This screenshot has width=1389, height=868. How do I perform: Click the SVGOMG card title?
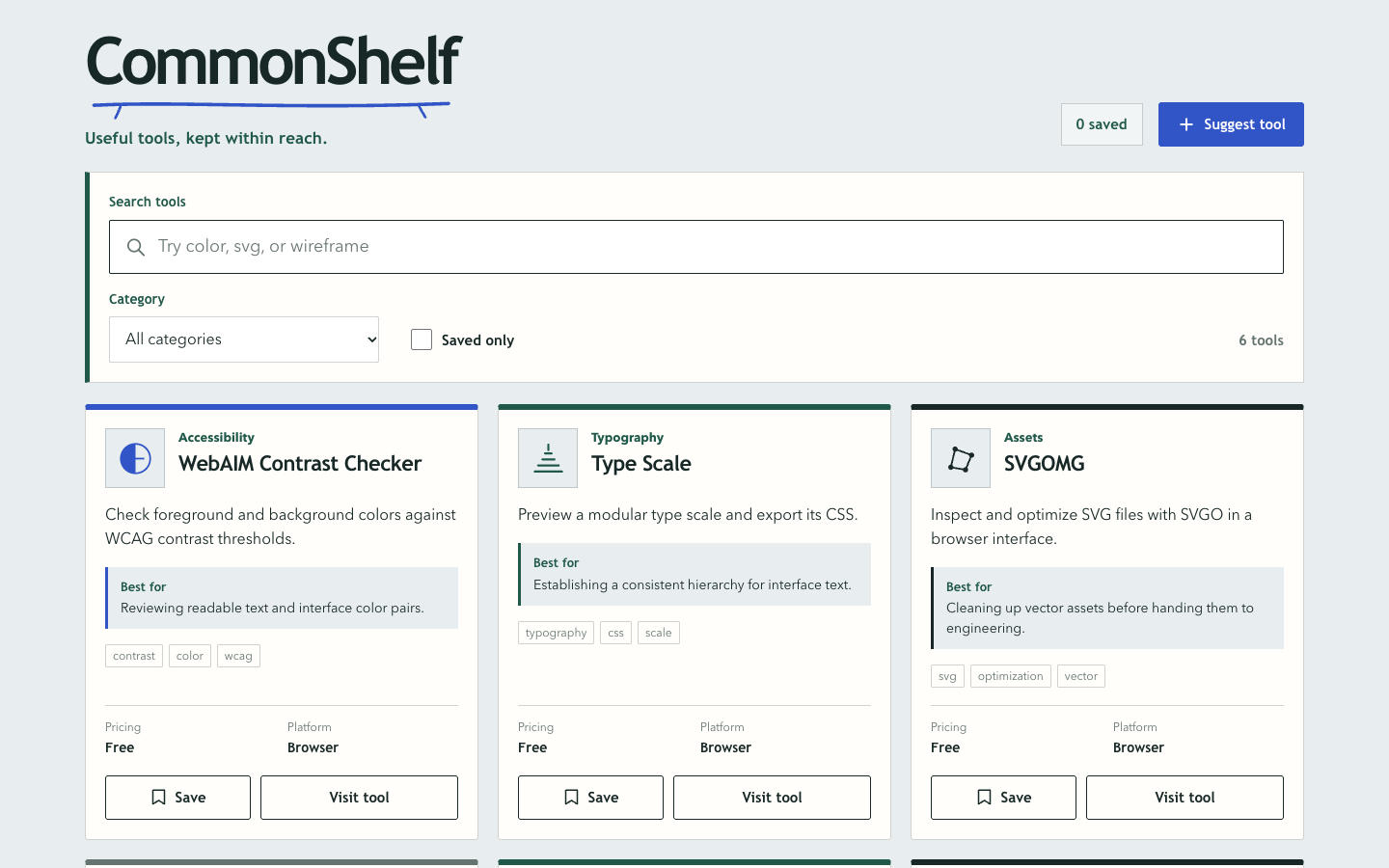[x=1045, y=464]
